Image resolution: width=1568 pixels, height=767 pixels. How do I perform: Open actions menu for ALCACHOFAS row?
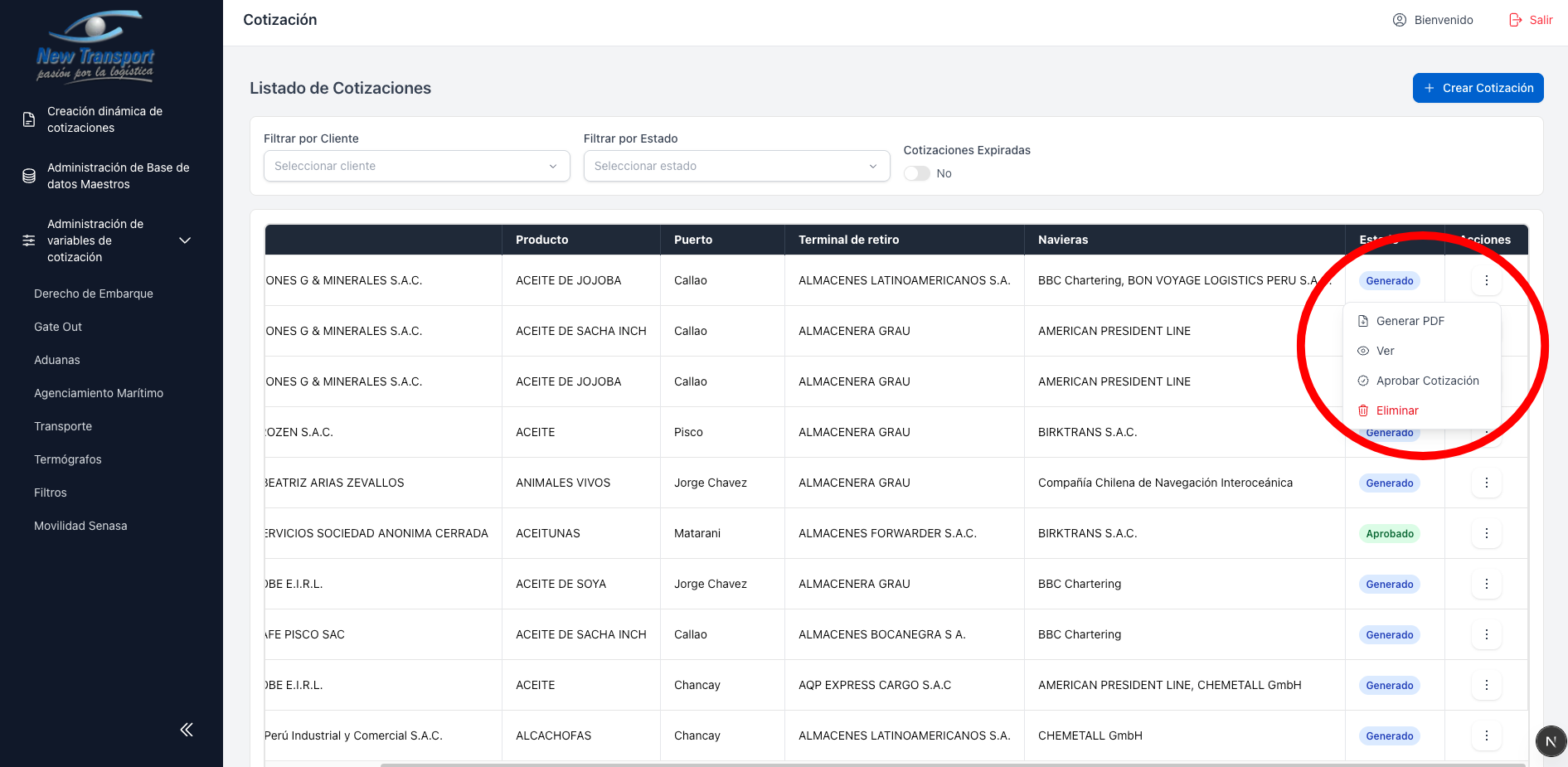pos(1486,735)
